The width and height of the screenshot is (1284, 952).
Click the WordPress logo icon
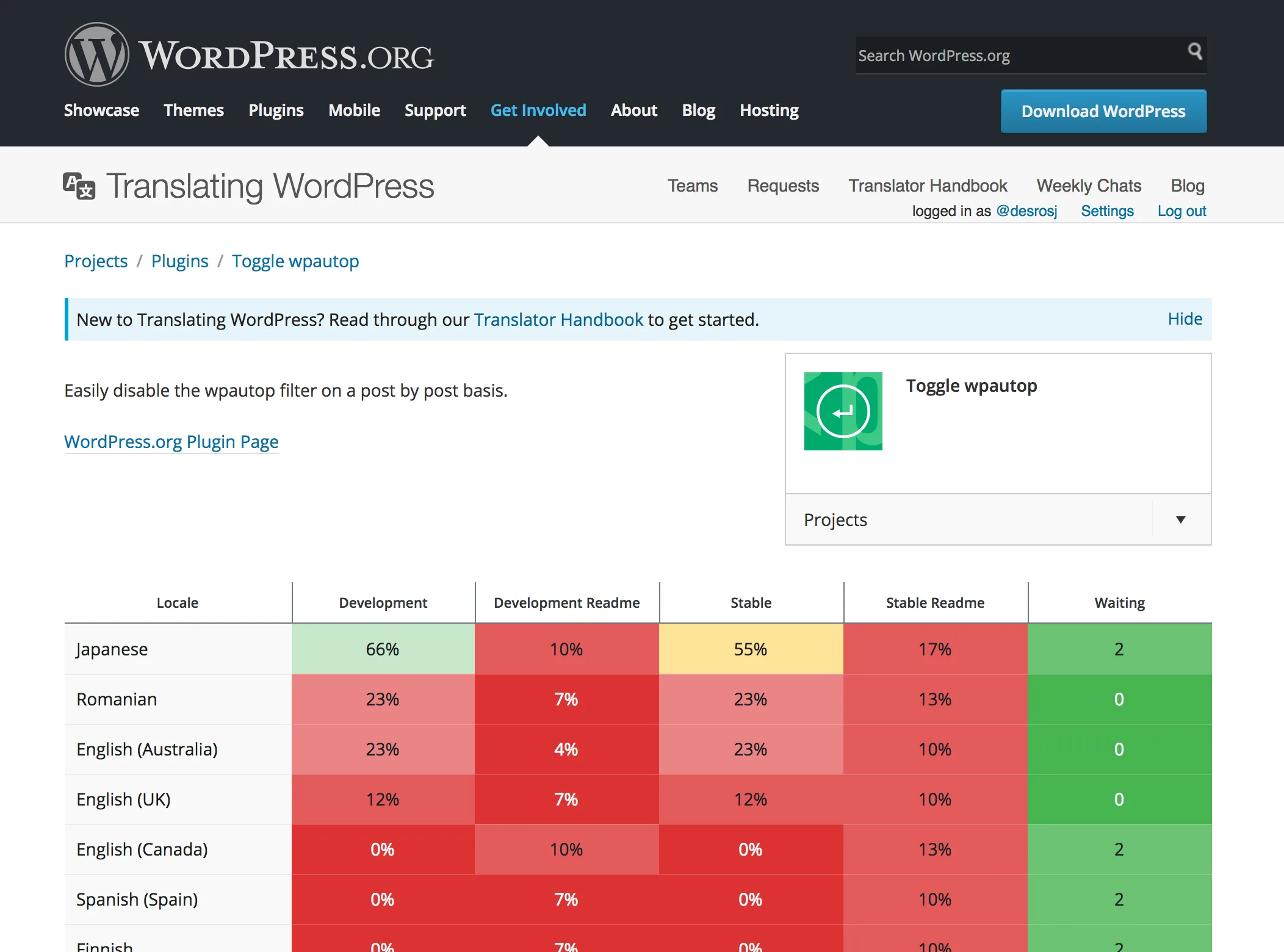pyautogui.click(x=96, y=55)
